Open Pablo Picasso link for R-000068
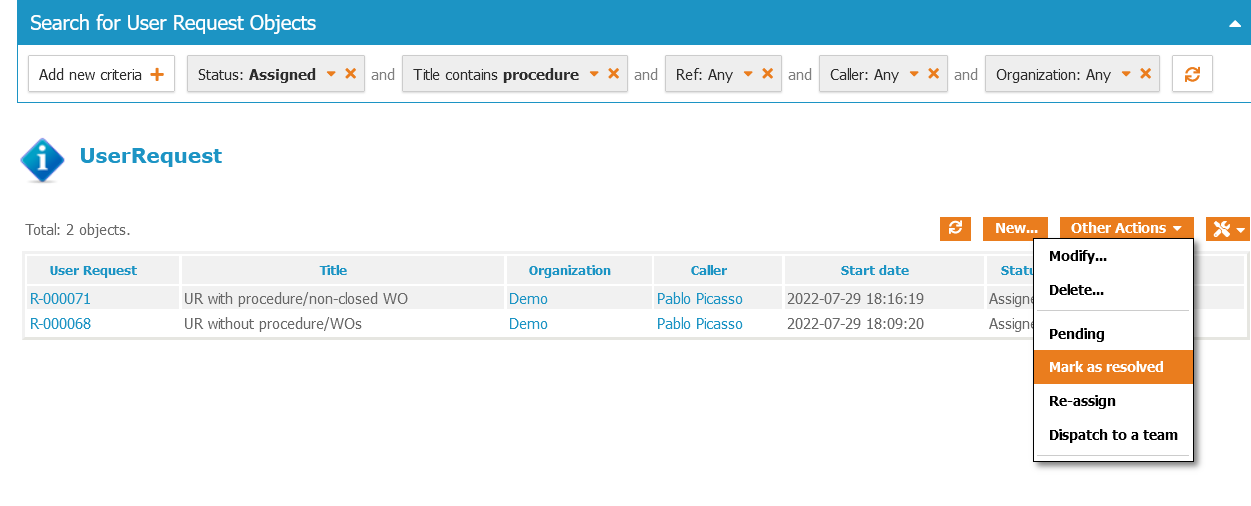1251x506 pixels. (699, 324)
